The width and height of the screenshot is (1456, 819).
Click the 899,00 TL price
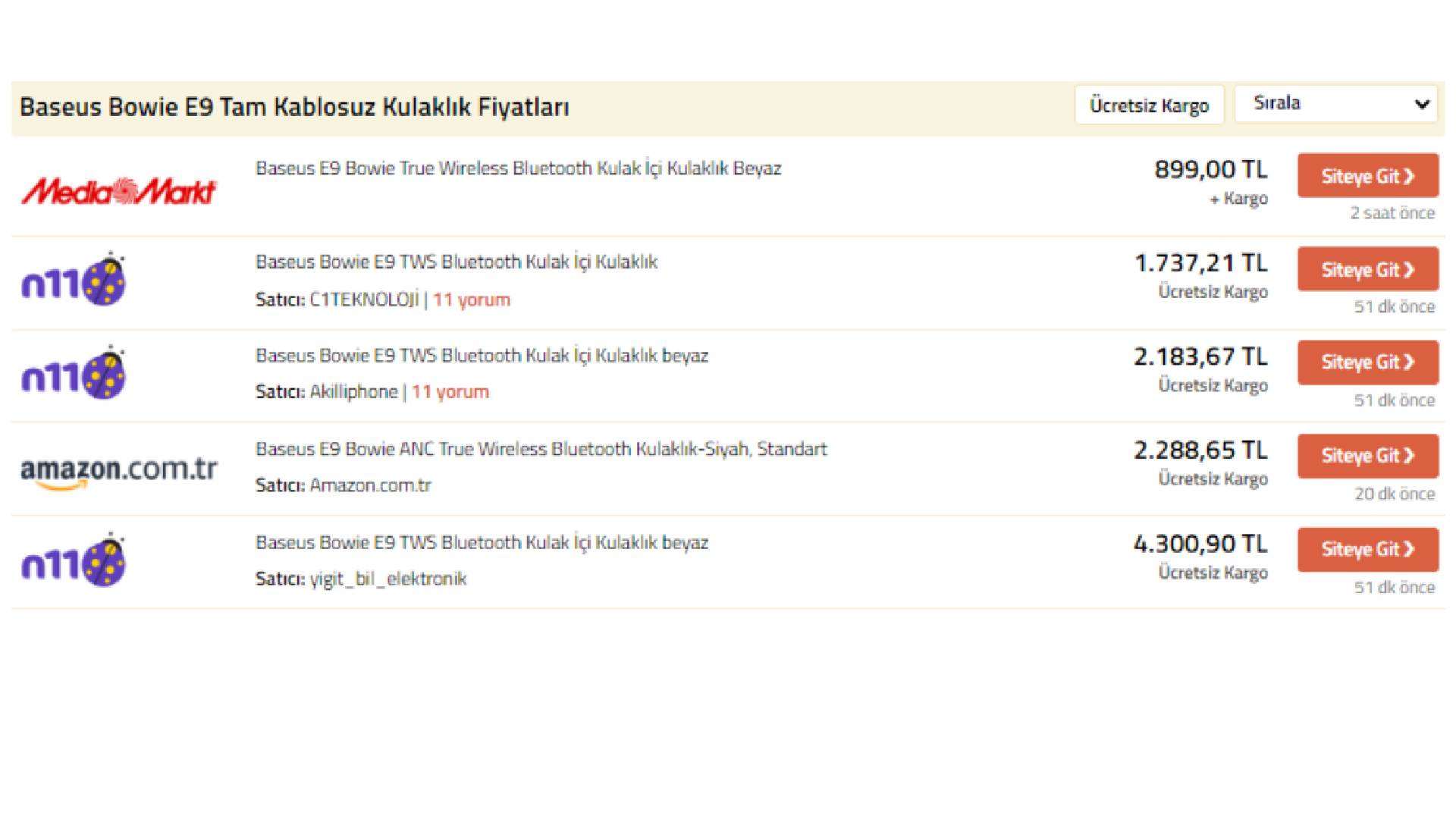pos(1210,169)
